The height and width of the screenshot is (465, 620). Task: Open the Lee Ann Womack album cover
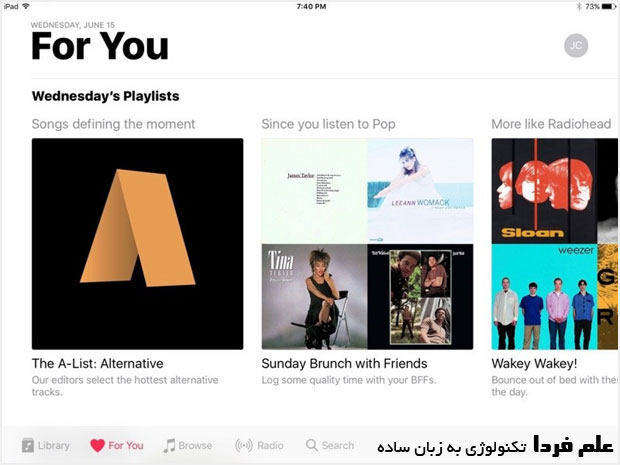click(420, 191)
